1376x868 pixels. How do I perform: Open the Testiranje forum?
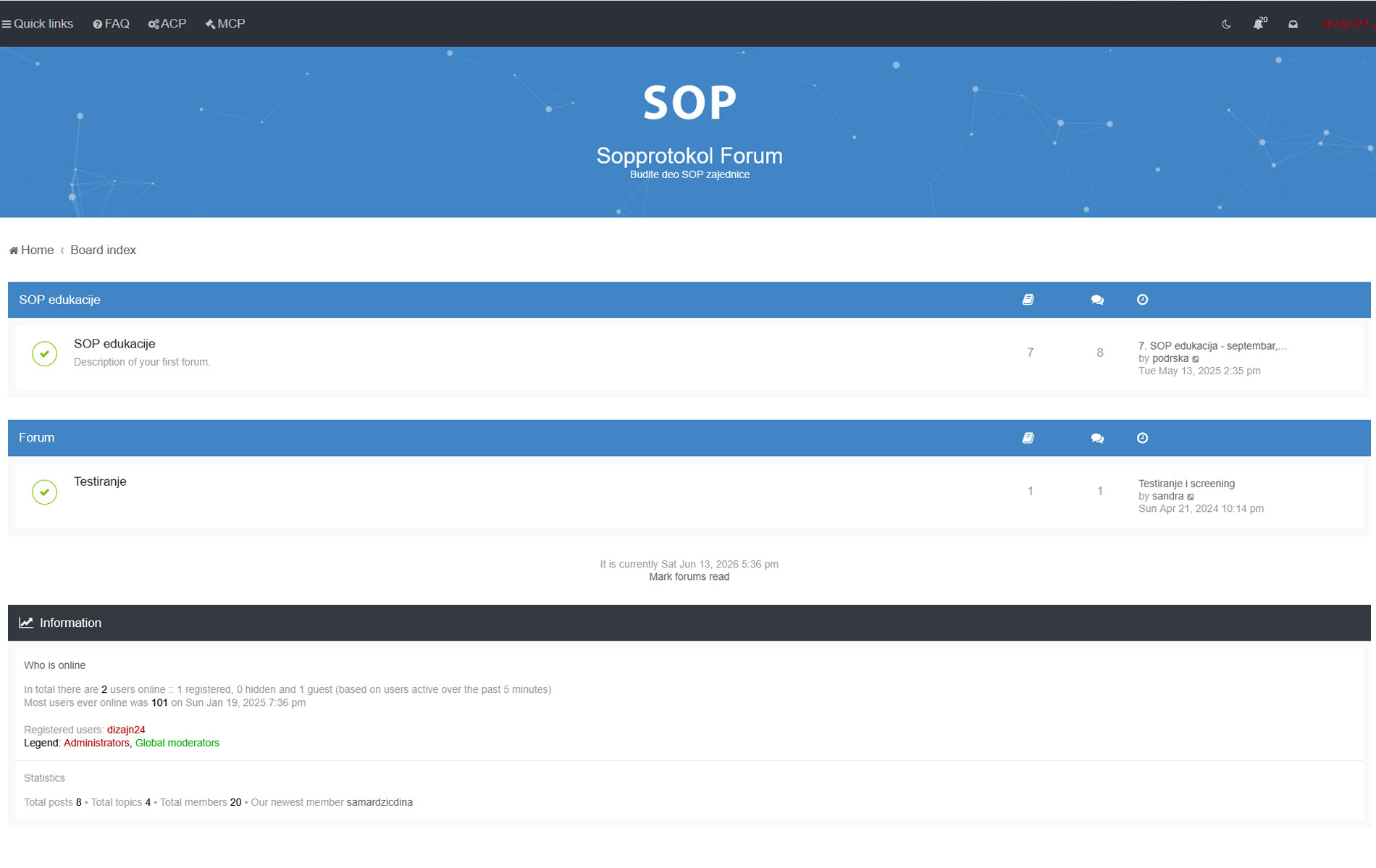[x=100, y=481]
